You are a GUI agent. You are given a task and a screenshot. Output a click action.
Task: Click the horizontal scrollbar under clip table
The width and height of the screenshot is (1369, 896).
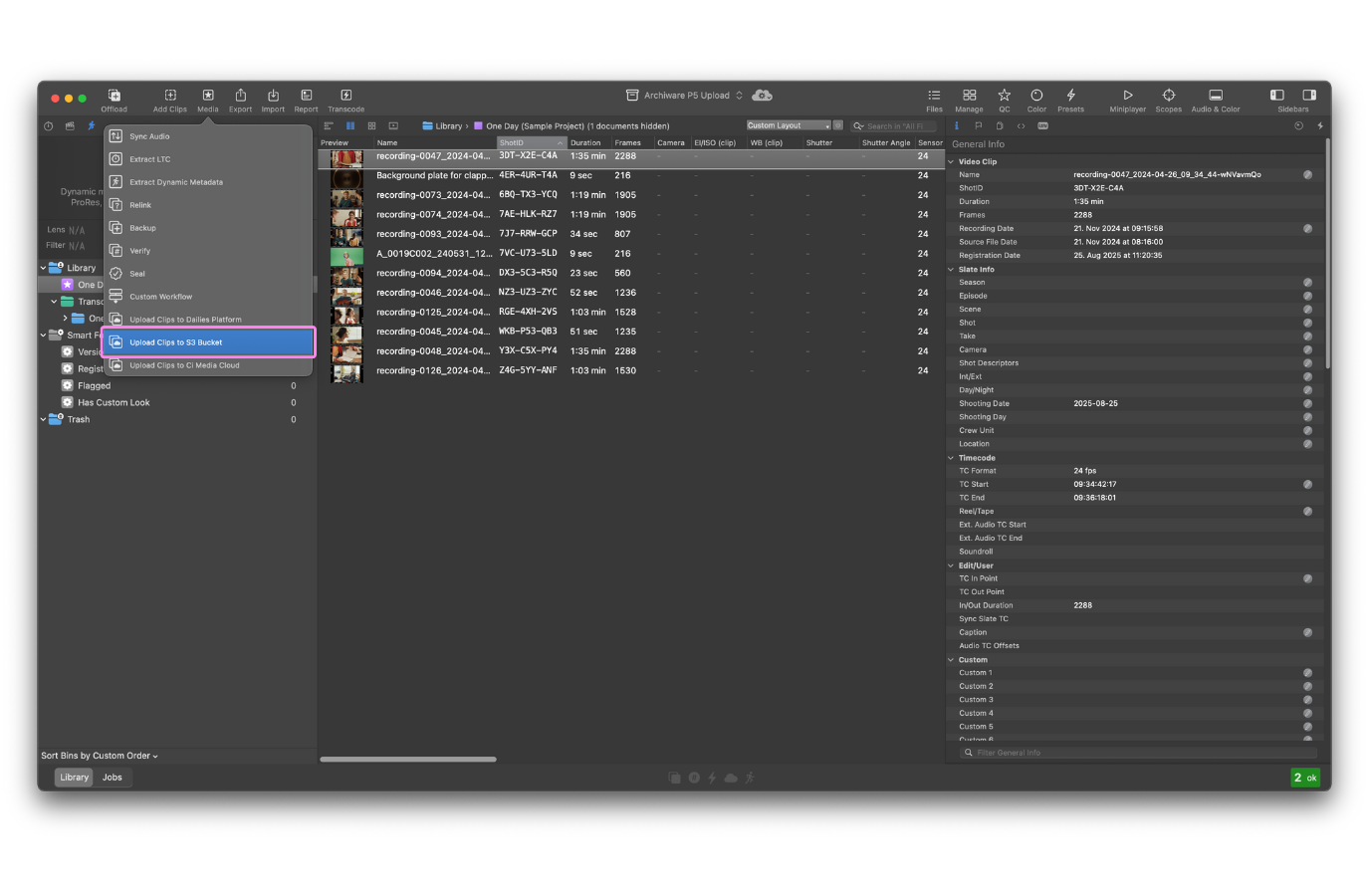tap(408, 760)
